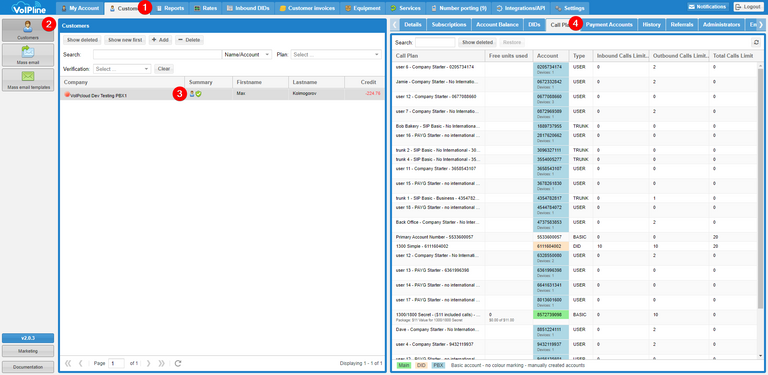The width and height of the screenshot is (768, 375).
Task: Click the Add customer button
Action: tap(160, 40)
